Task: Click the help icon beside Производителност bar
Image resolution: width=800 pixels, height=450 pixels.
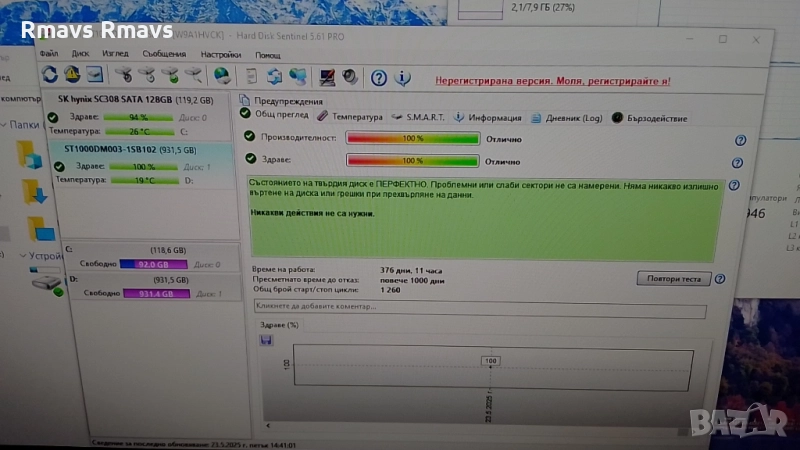Action: (x=740, y=141)
